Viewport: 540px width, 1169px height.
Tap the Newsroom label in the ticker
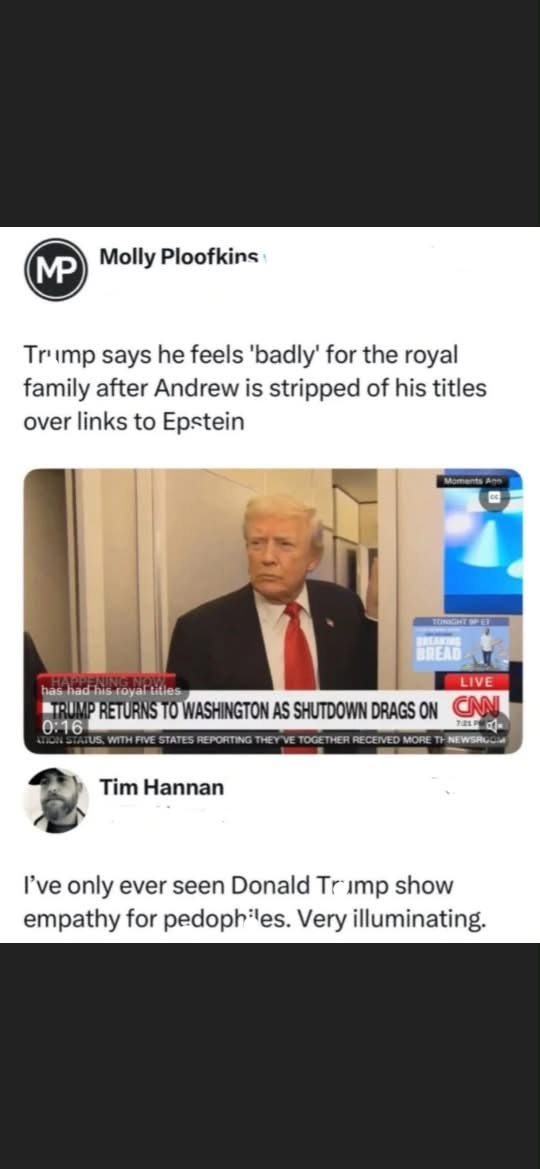pos(478,740)
